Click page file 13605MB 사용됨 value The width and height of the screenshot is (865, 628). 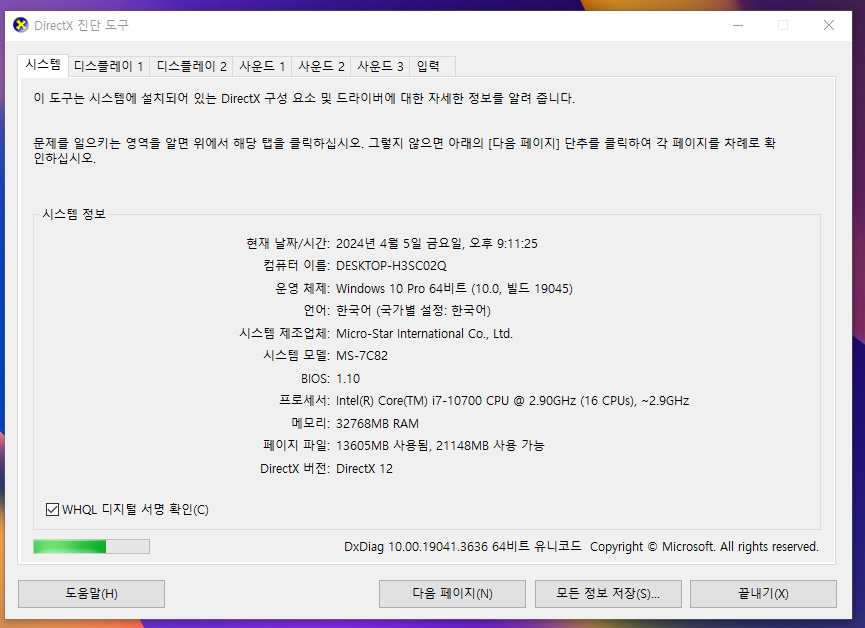coord(382,446)
